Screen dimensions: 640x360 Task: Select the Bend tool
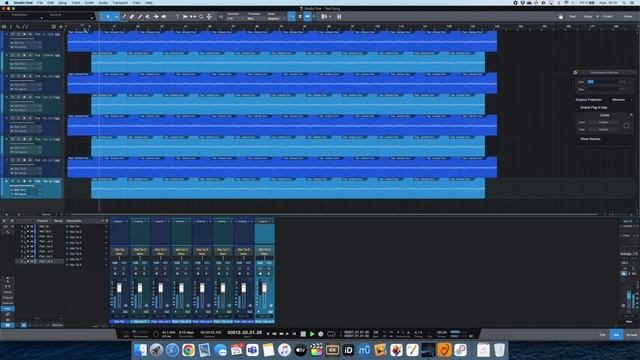156,17
